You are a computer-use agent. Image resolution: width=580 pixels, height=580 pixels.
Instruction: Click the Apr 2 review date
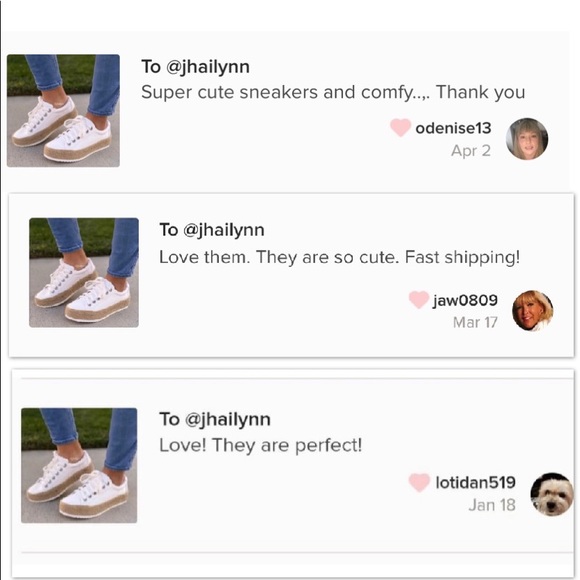point(471,151)
